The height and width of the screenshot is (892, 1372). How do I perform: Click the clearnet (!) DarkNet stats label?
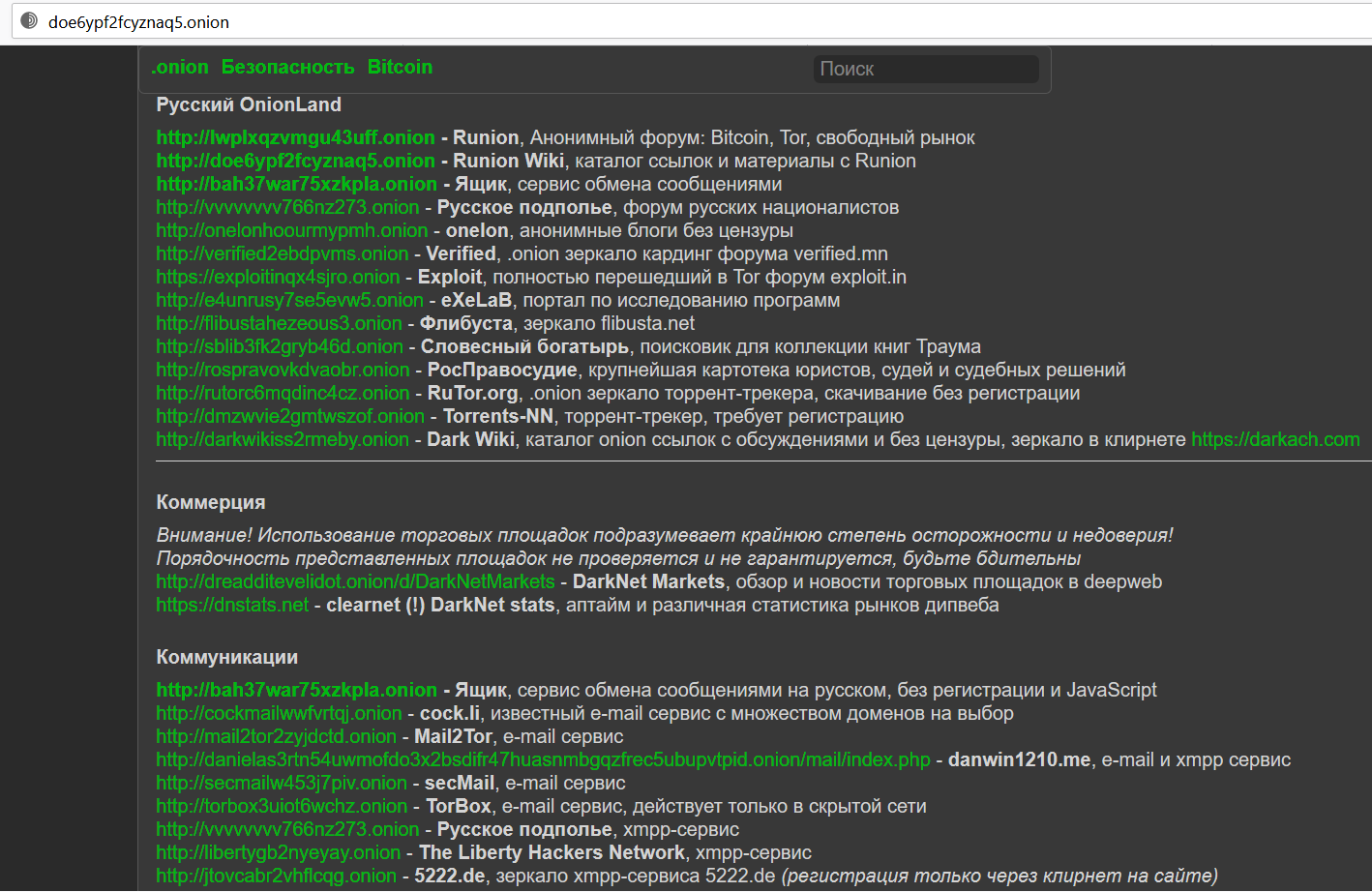tap(440, 605)
